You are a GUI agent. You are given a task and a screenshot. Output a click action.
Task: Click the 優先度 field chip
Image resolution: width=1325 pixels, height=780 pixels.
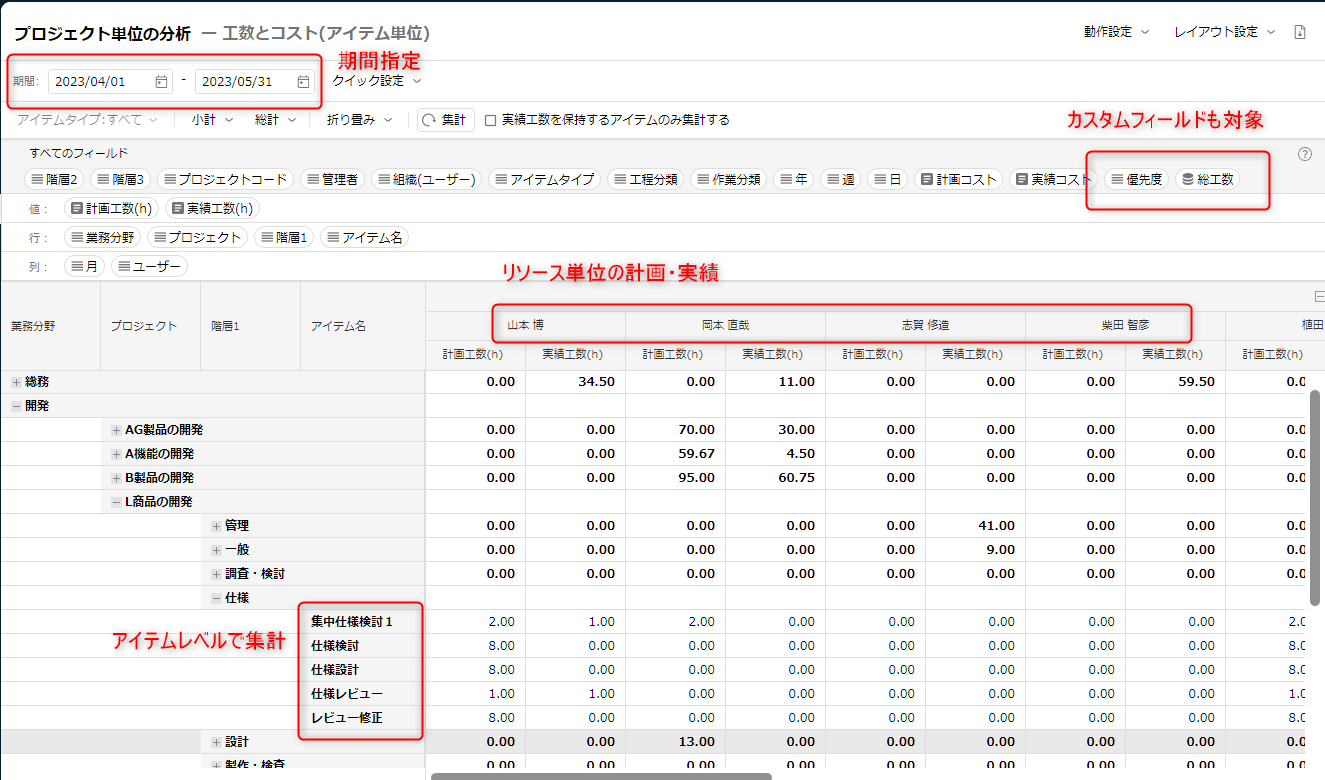[x=1137, y=179]
